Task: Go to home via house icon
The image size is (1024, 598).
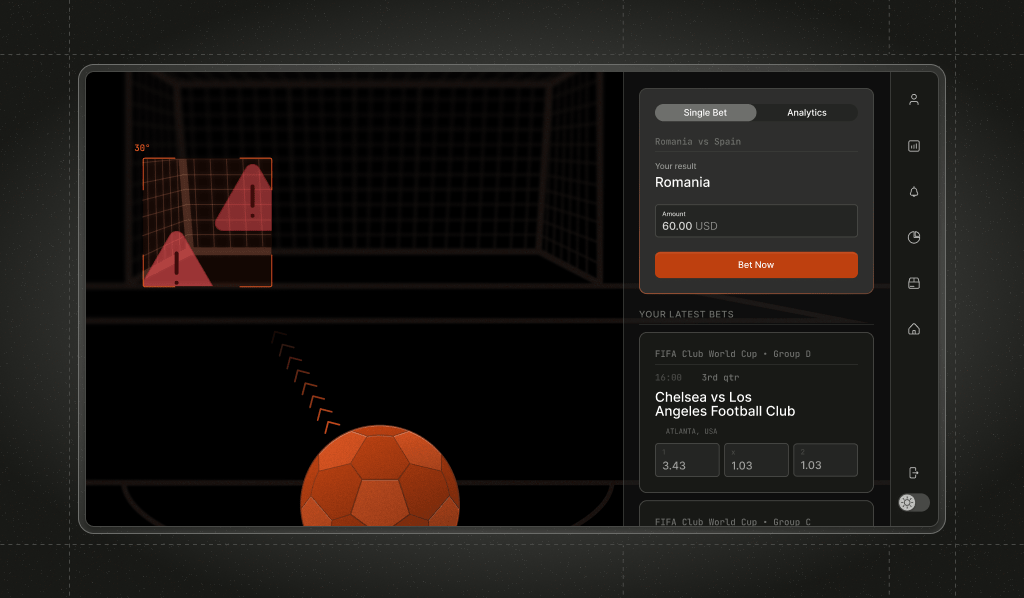Action: click(913, 329)
